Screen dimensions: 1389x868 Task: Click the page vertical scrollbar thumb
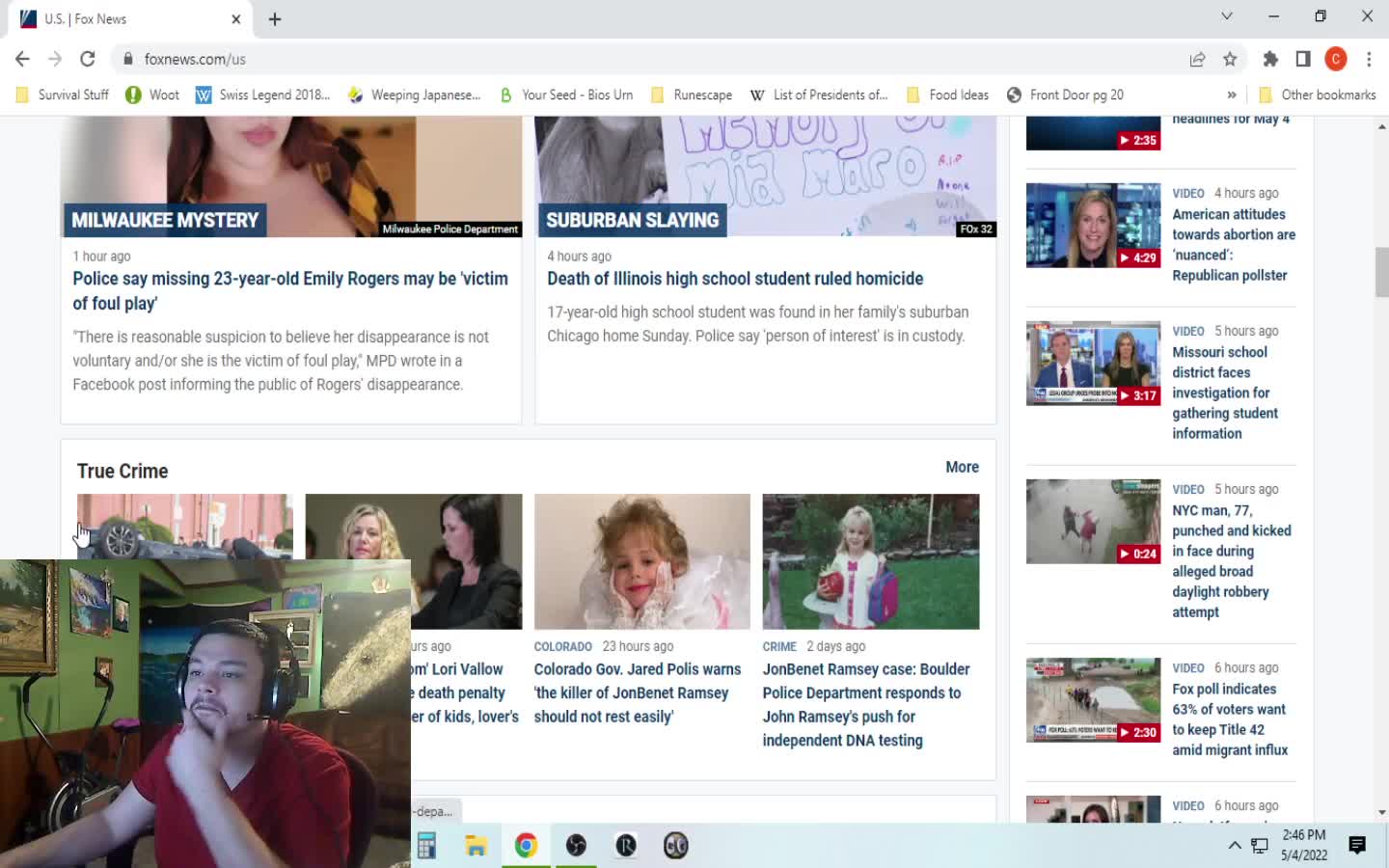(x=1381, y=273)
